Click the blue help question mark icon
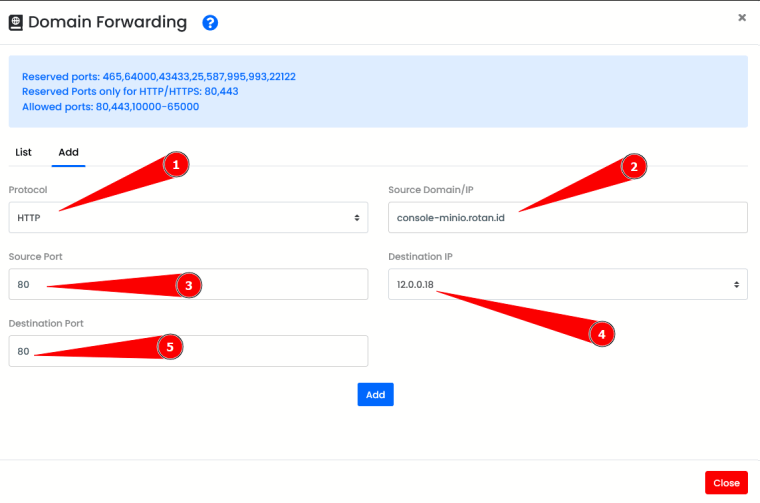This screenshot has height=503, width=760. tap(210, 23)
